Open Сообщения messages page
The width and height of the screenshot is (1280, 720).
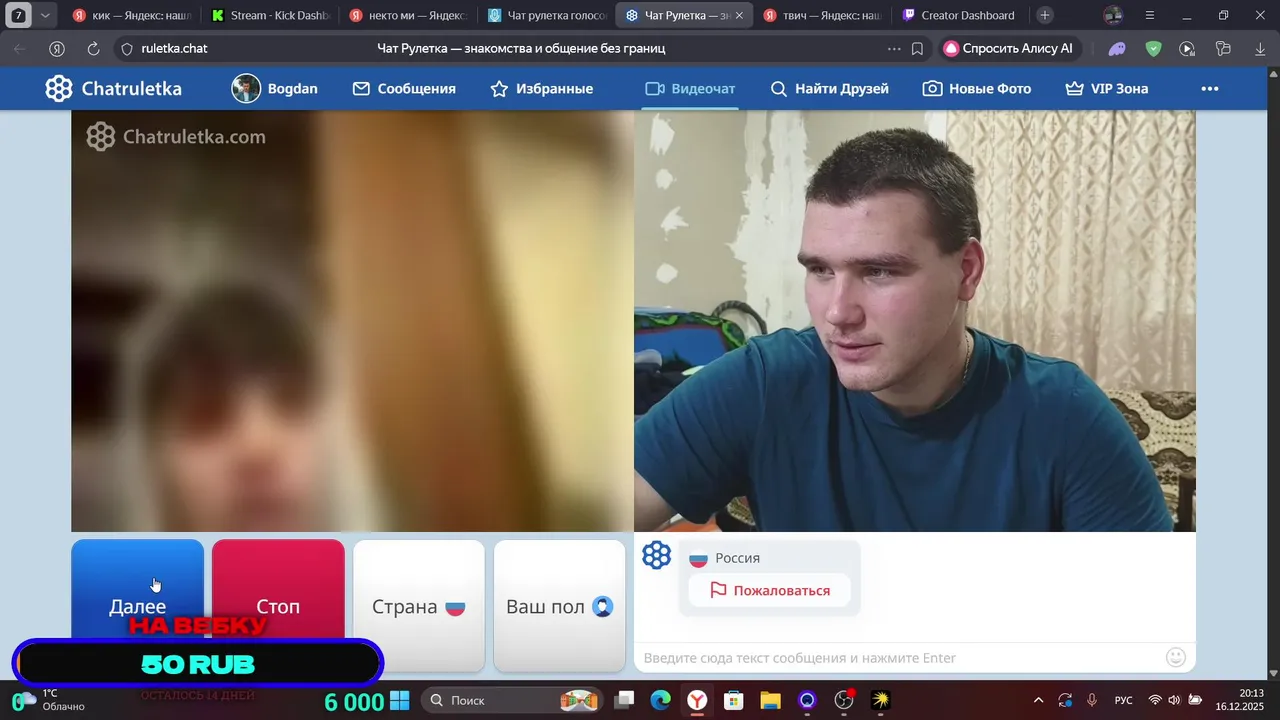(404, 89)
